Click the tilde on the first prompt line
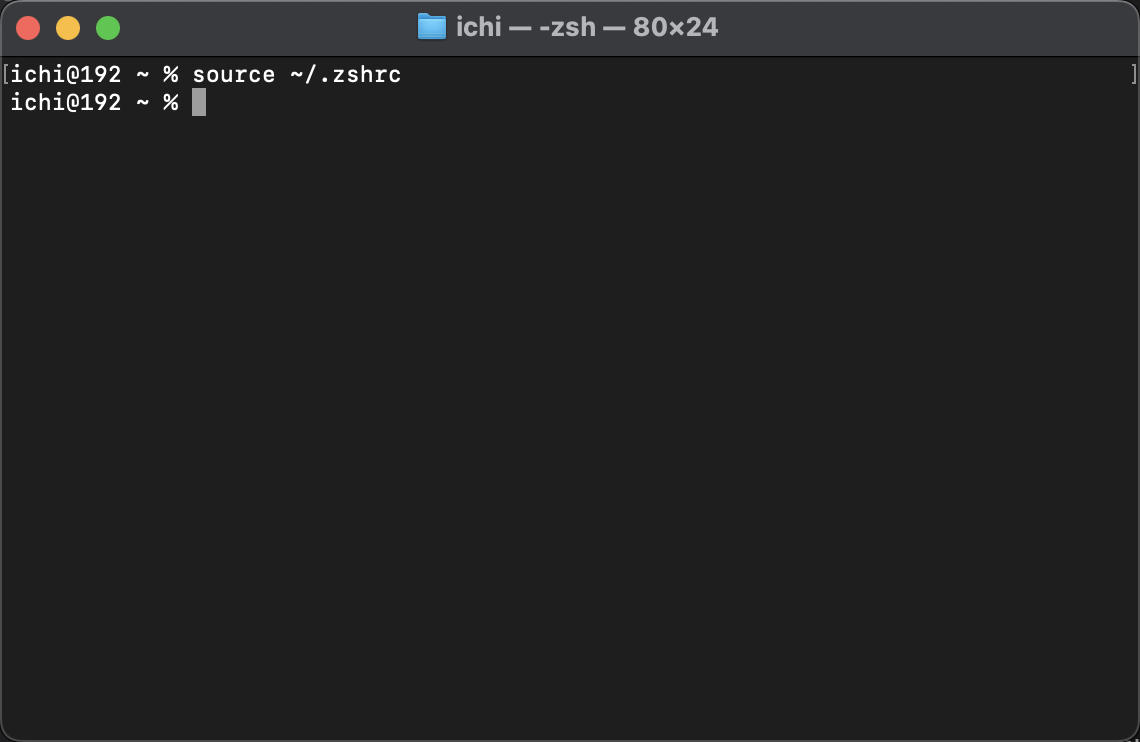Image resolution: width=1140 pixels, height=742 pixels. [142, 75]
